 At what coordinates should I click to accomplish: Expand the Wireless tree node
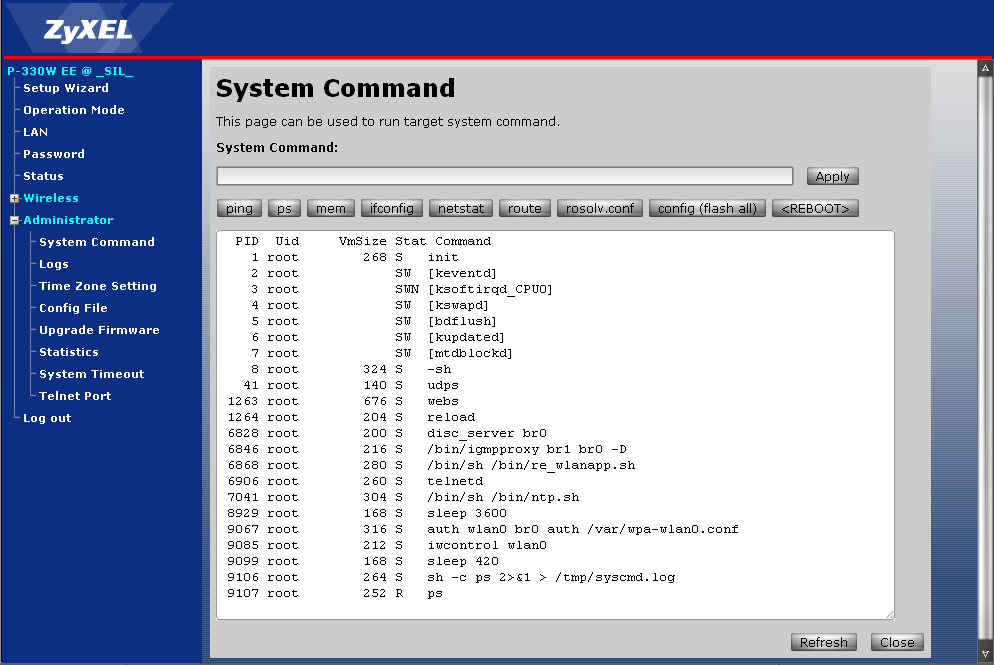(15, 198)
